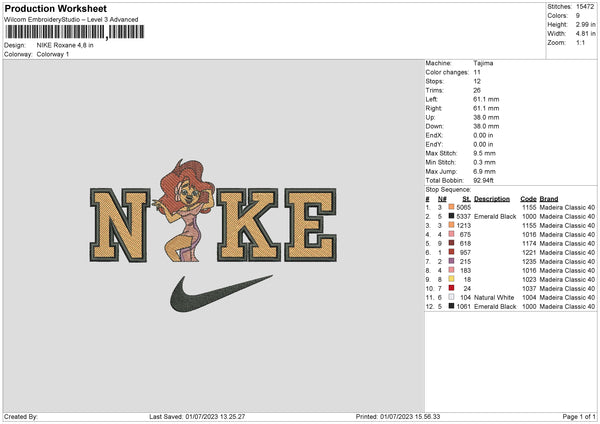This screenshot has width=600, height=424.
Task: Click the Max Jump value "6.9 mm"
Action: click(x=484, y=171)
